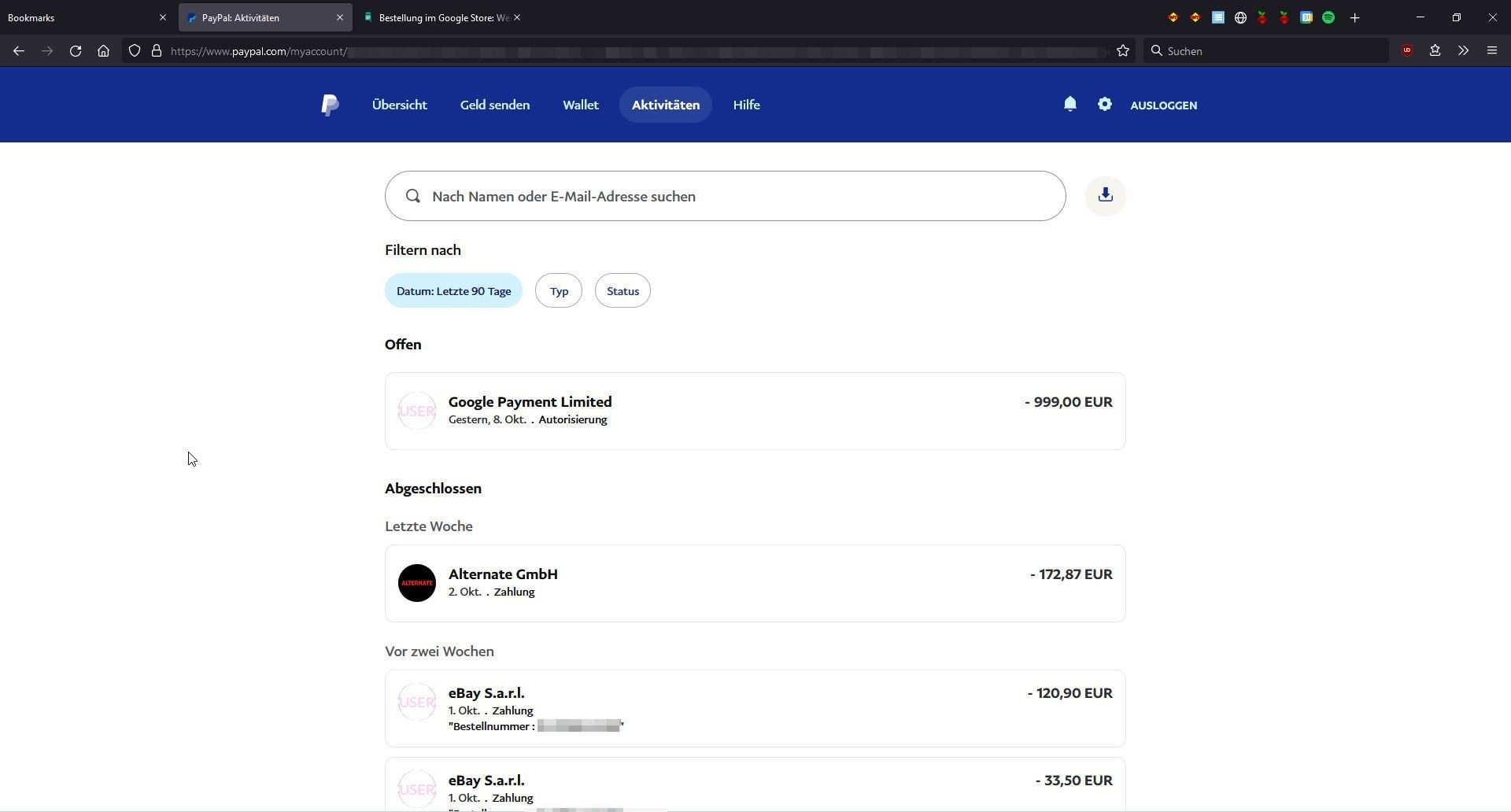Switch to the Google Store Bestellung tab
This screenshot has height=812, width=1511.
coord(441,17)
